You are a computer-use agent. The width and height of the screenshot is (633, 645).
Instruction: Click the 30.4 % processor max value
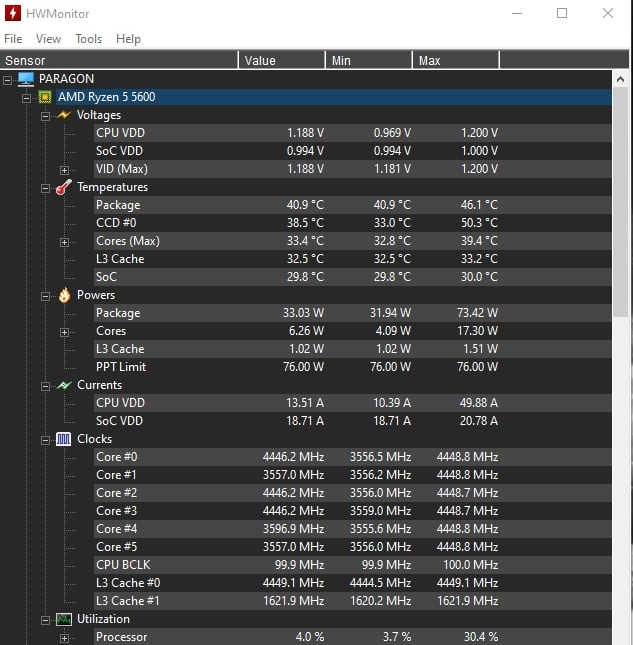481,637
